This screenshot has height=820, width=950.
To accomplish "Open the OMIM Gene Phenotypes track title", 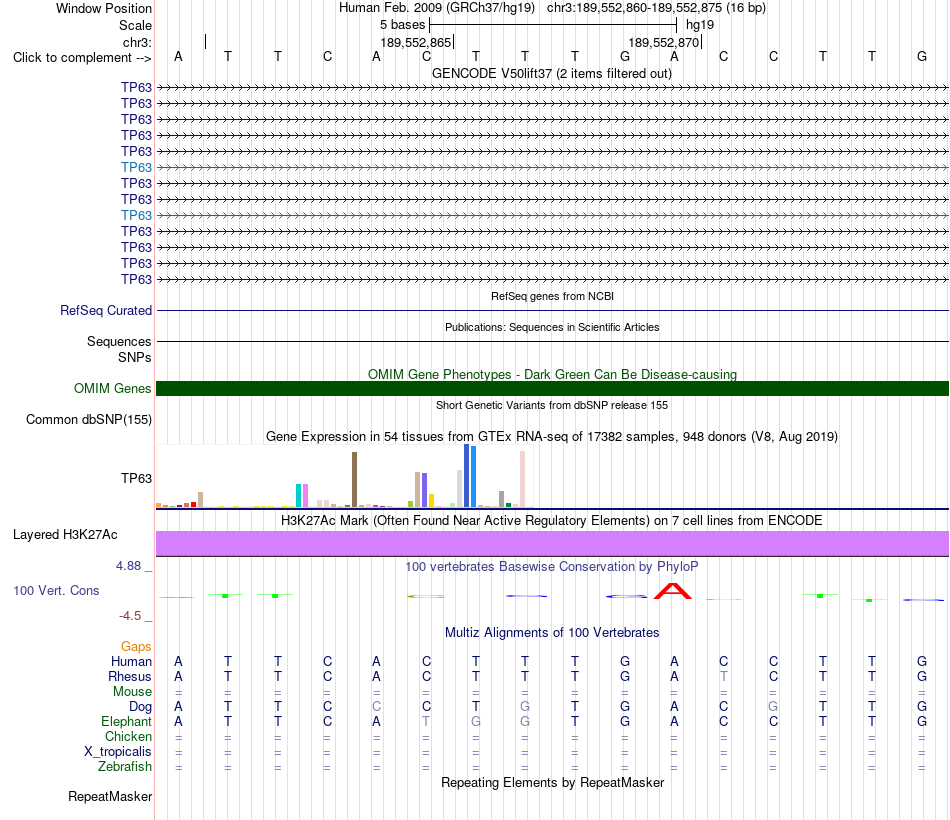I will tap(553, 375).
